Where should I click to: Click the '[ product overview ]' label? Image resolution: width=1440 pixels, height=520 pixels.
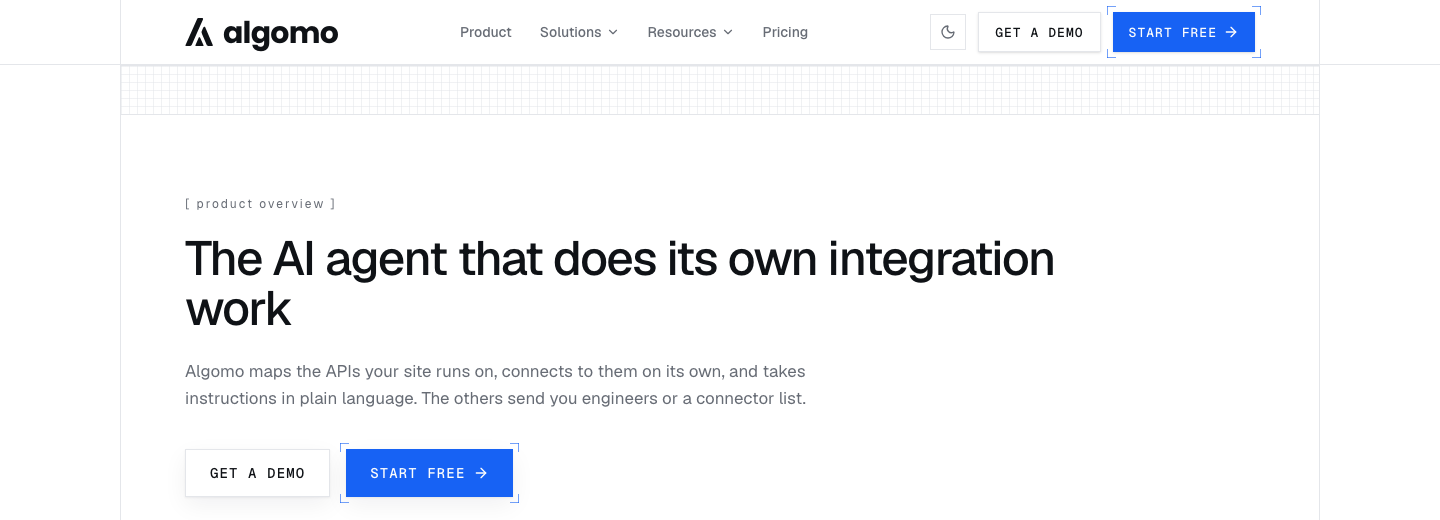coord(260,204)
